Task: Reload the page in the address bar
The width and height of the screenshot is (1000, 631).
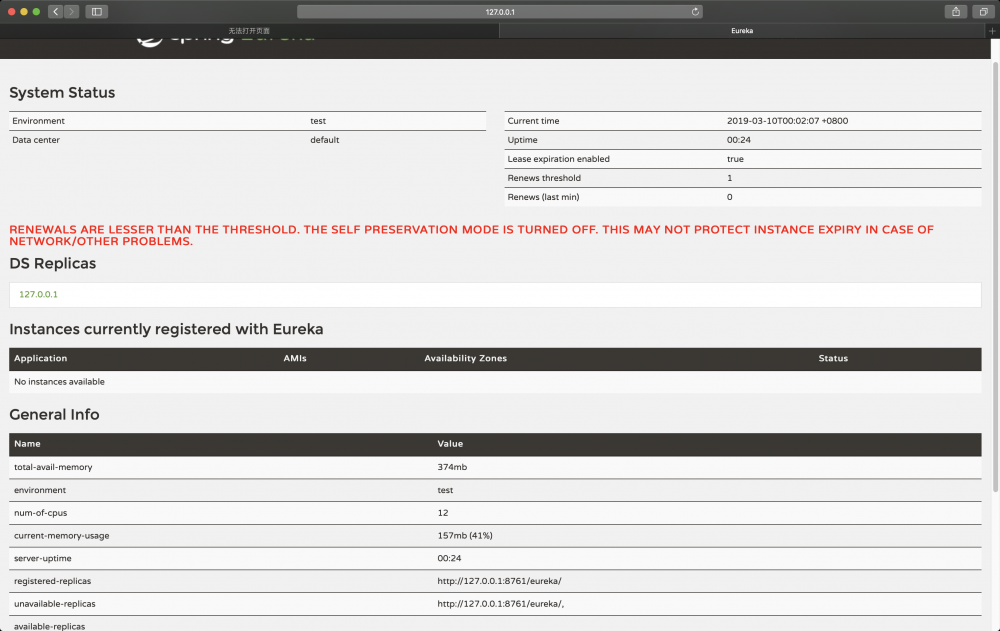Action: point(695,12)
